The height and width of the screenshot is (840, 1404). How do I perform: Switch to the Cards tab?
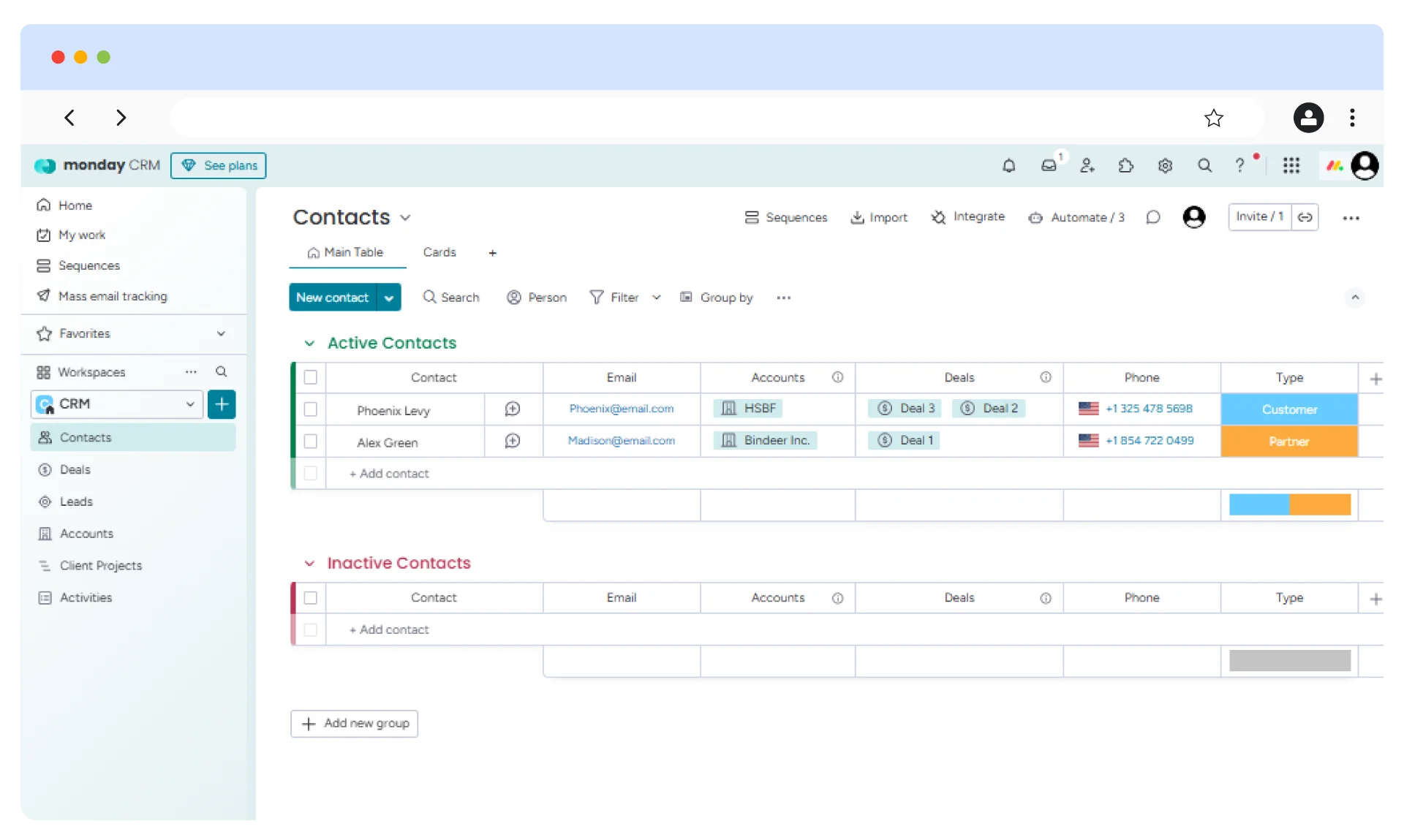[x=439, y=252]
